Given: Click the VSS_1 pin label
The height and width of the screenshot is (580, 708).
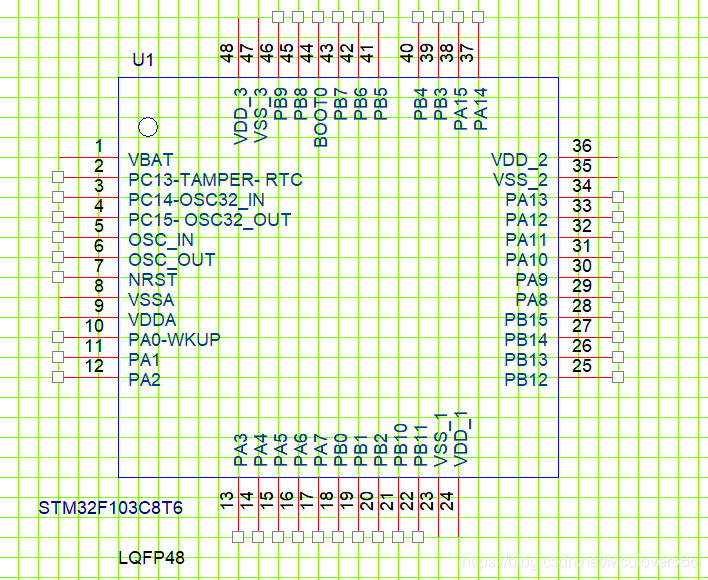Looking at the screenshot, I should coord(440,440).
